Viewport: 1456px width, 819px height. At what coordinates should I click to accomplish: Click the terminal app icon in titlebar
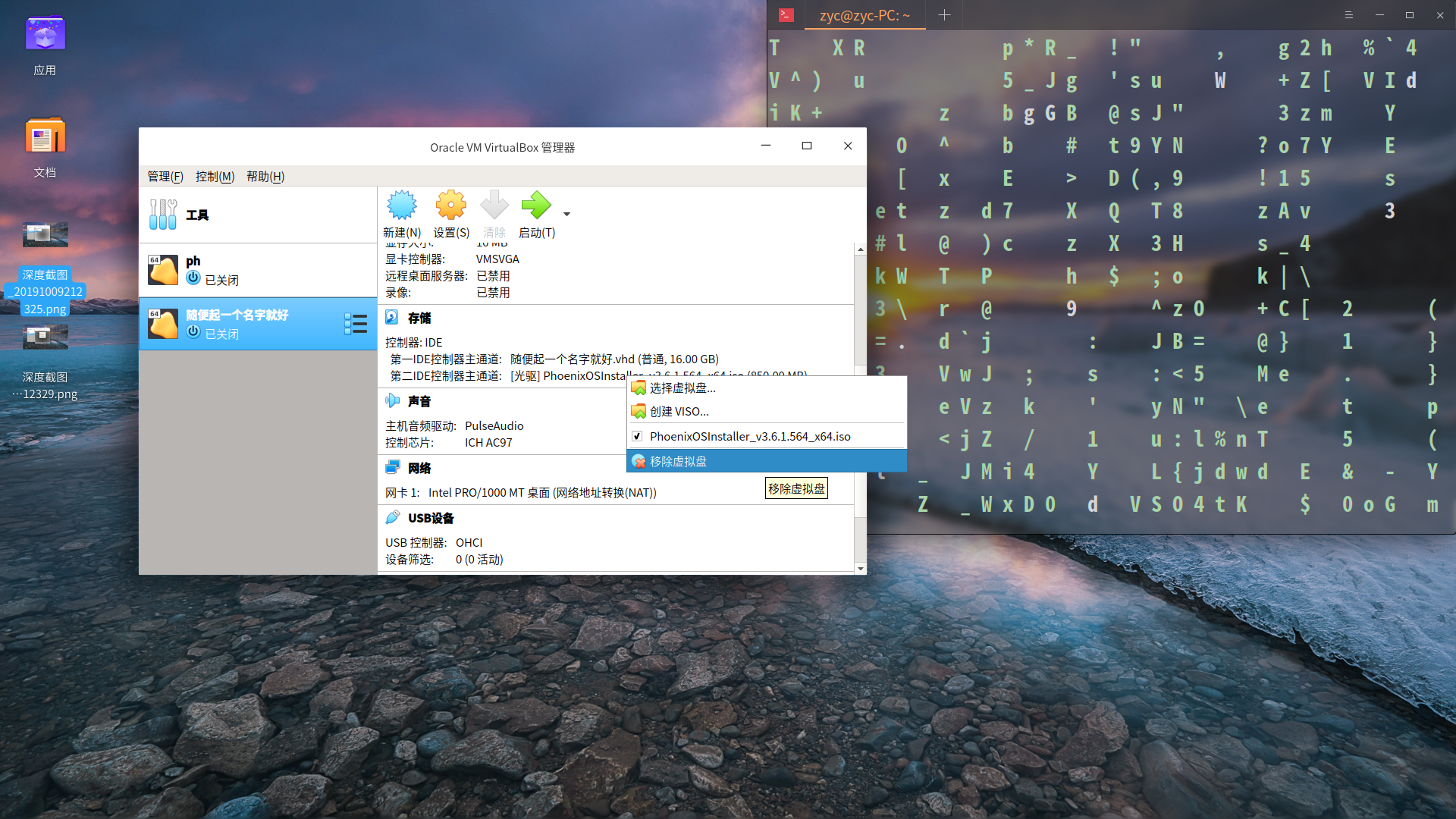point(786,15)
